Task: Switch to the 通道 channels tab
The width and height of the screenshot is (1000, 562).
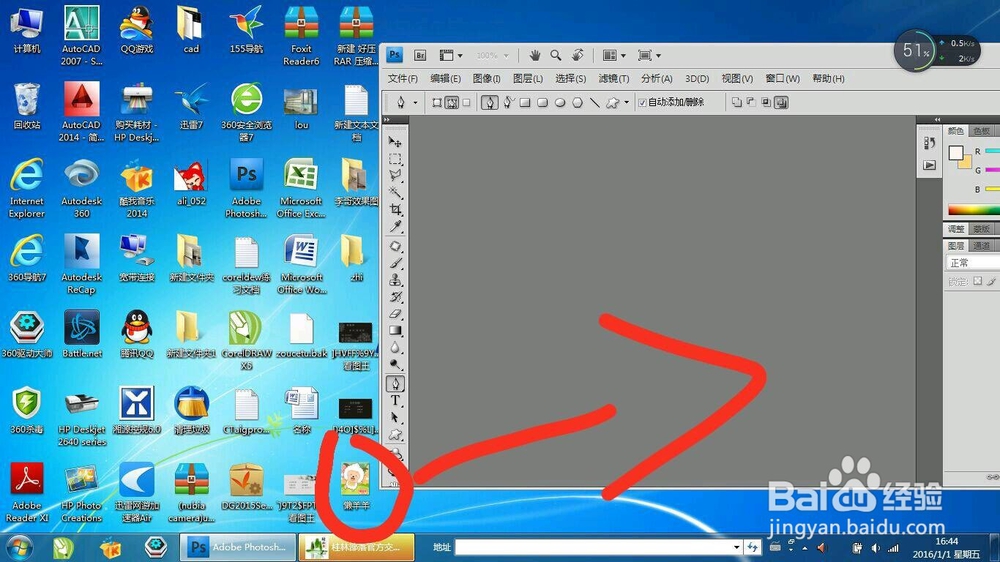Action: point(982,246)
